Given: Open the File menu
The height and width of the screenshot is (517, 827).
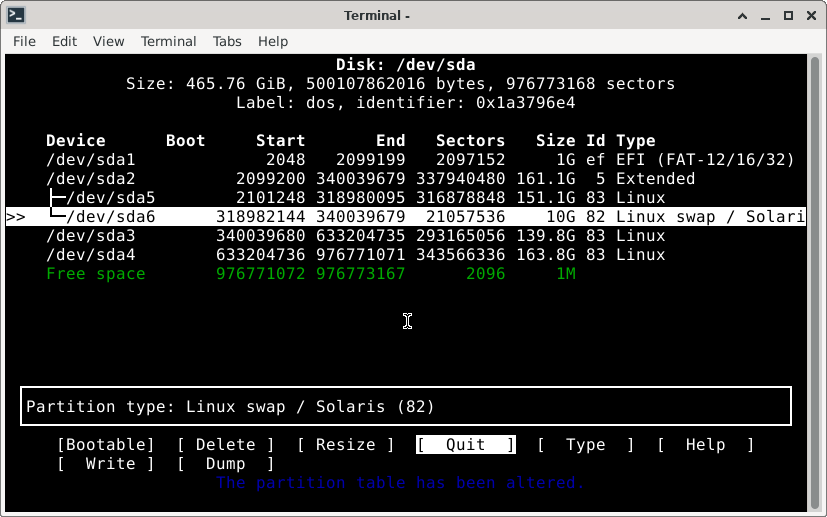Looking at the screenshot, I should click(x=24, y=41).
